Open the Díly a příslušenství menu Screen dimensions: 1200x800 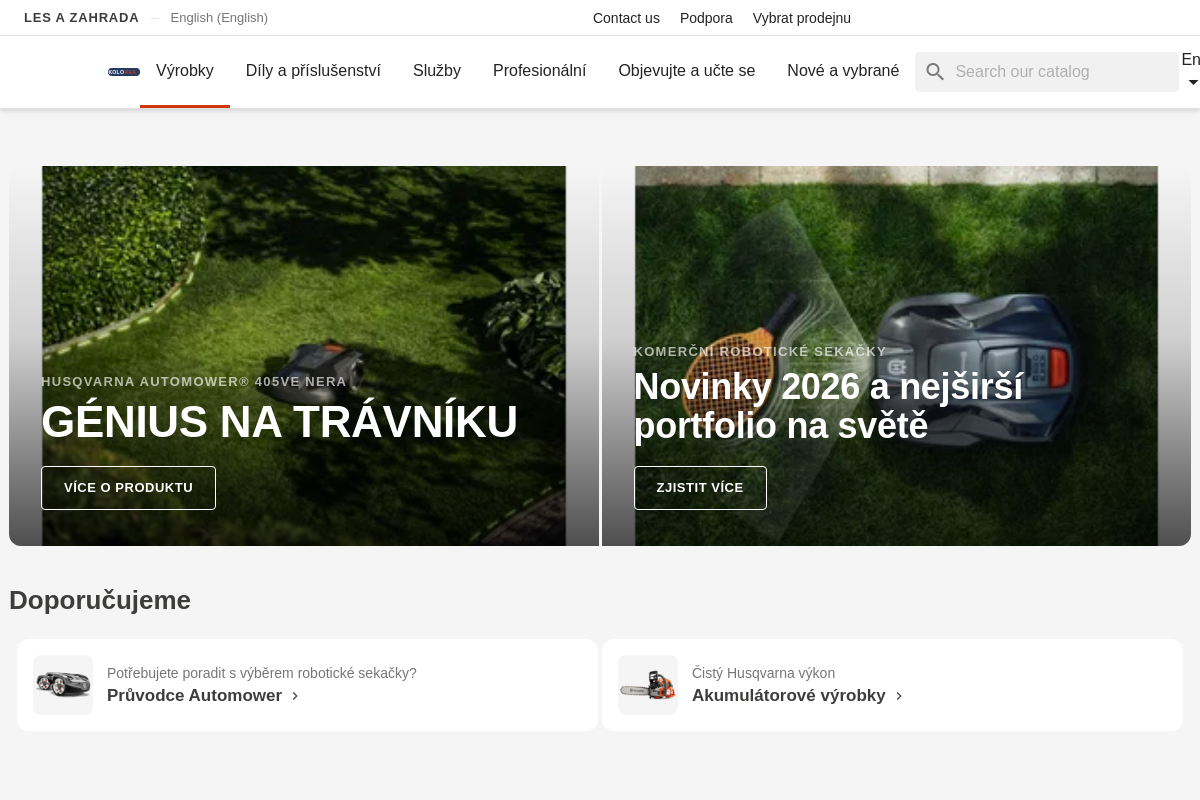pos(313,71)
